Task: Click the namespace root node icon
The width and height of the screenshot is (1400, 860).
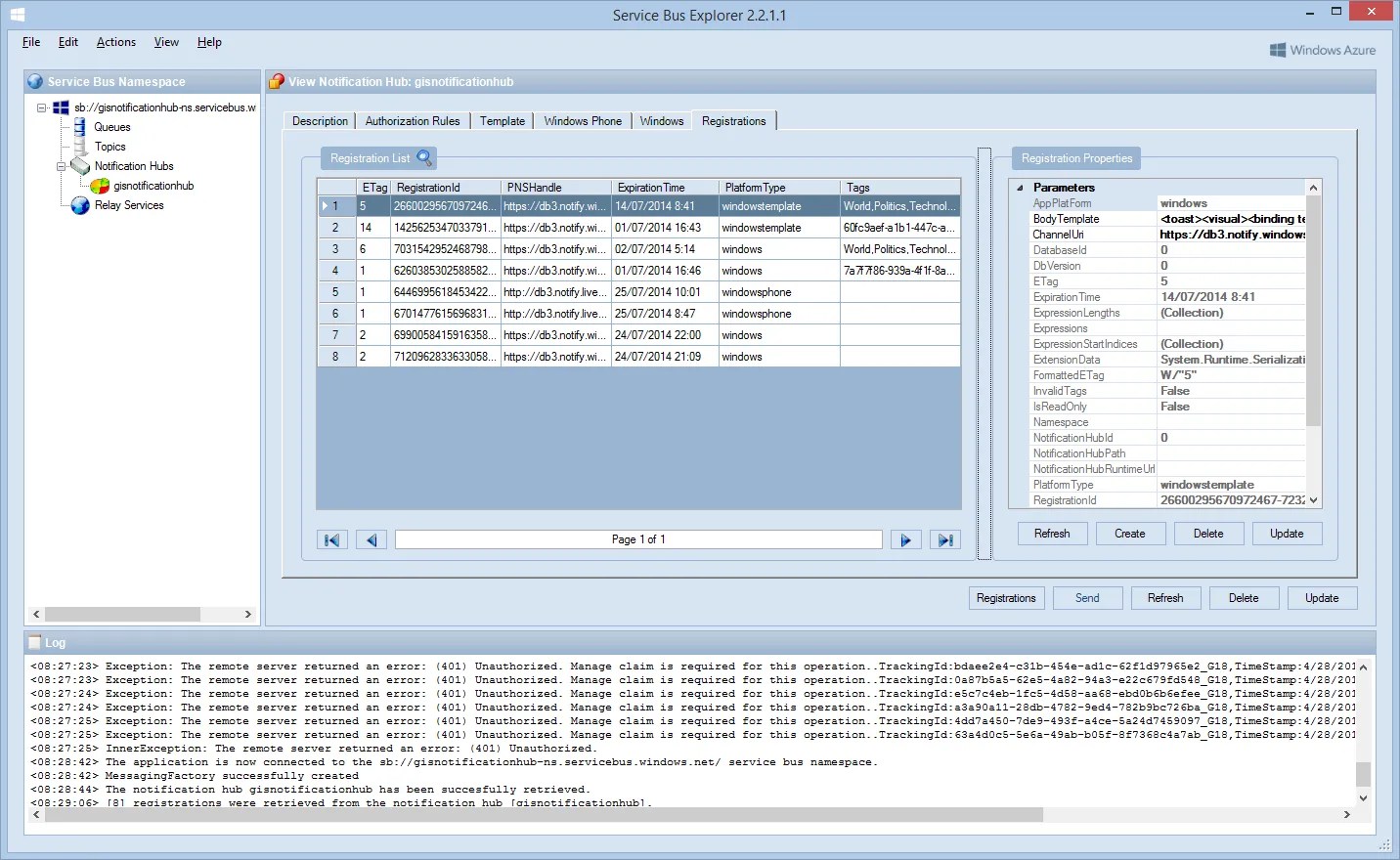Action: point(61,107)
